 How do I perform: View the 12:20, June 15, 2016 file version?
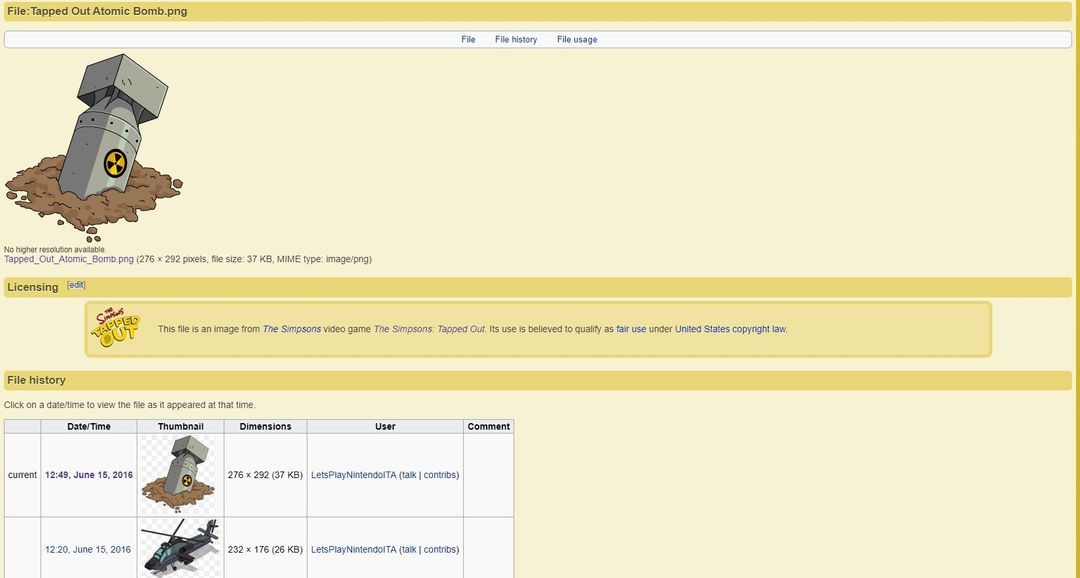point(88,549)
